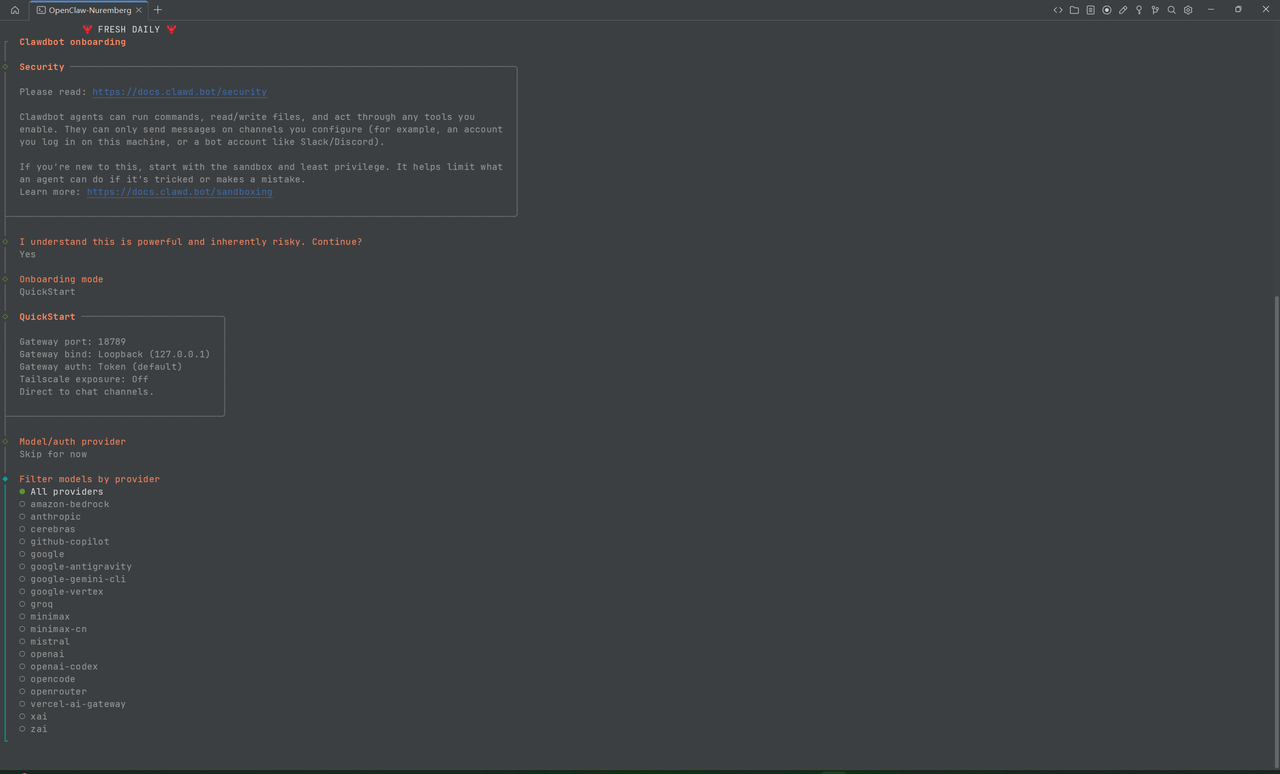Click the 'Clawdbot onboarding' heading text
Screen dimensions: 1280x774
pyautogui.click(x=73, y=42)
